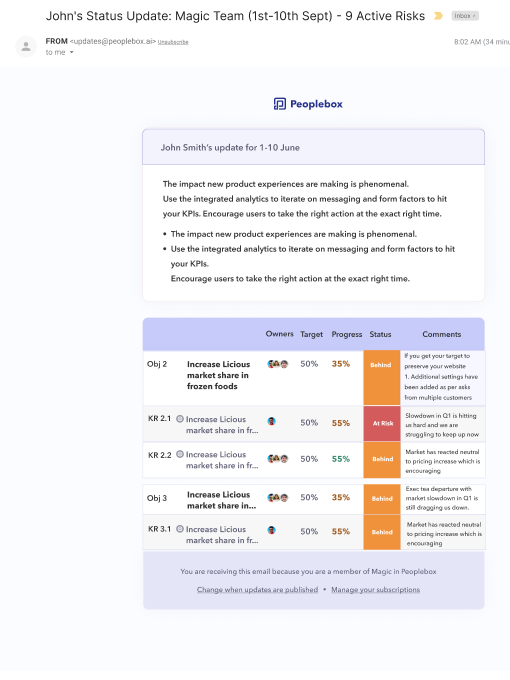The width and height of the screenshot is (510, 680).
Task: Click the Unsubscribe link
Action: (x=173, y=42)
